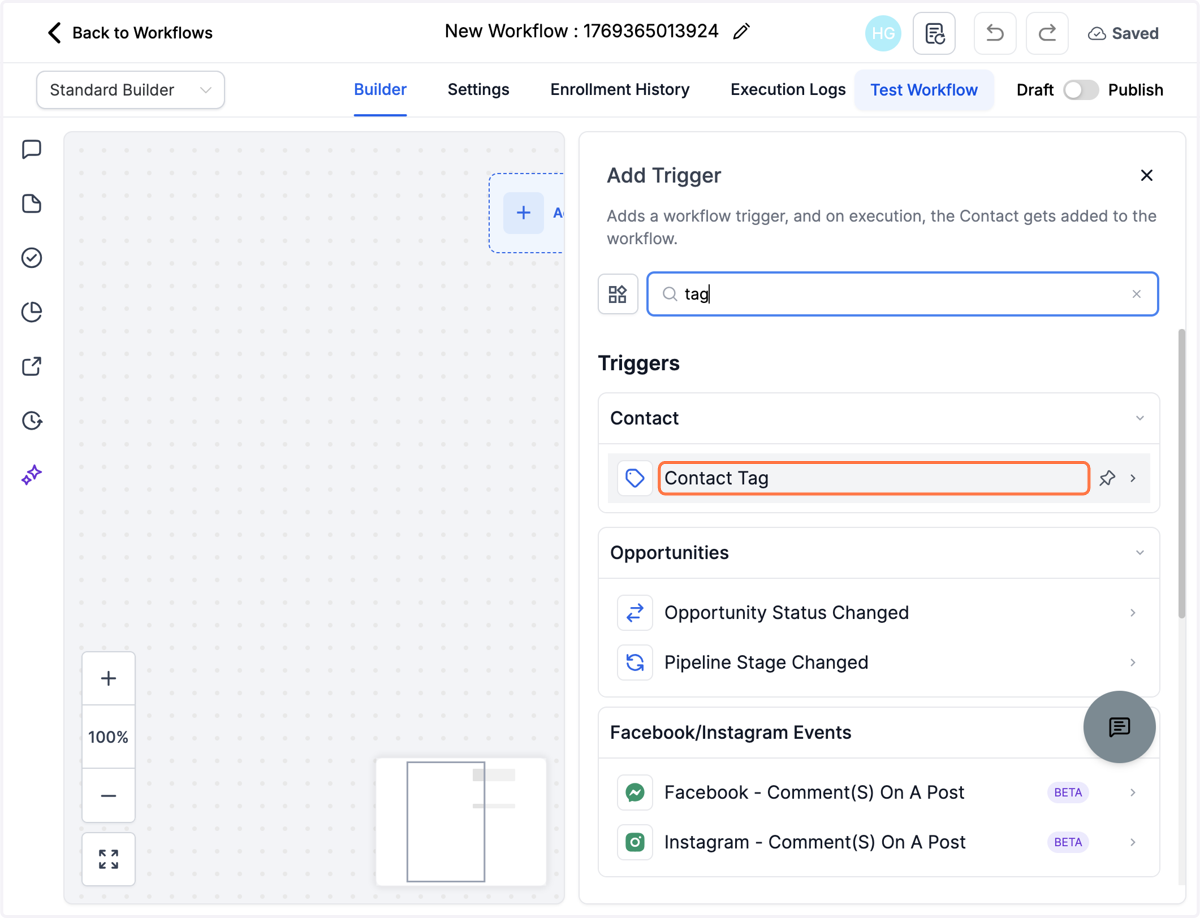Open the AI sparkle sidebar icon
Viewport: 1200px width, 918px height.
pyautogui.click(x=32, y=474)
